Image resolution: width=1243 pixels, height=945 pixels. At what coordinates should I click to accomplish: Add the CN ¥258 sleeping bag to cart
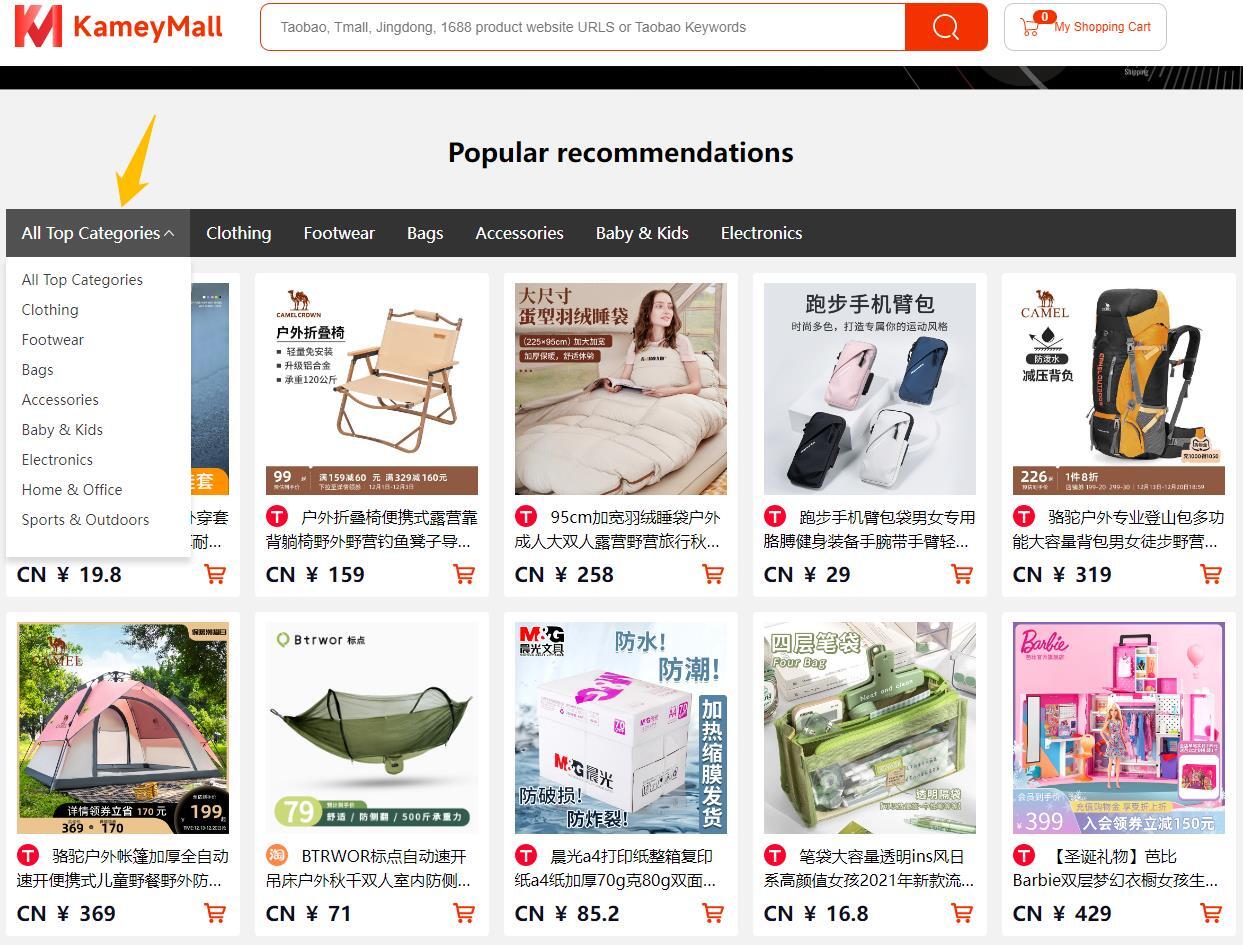[x=712, y=574]
